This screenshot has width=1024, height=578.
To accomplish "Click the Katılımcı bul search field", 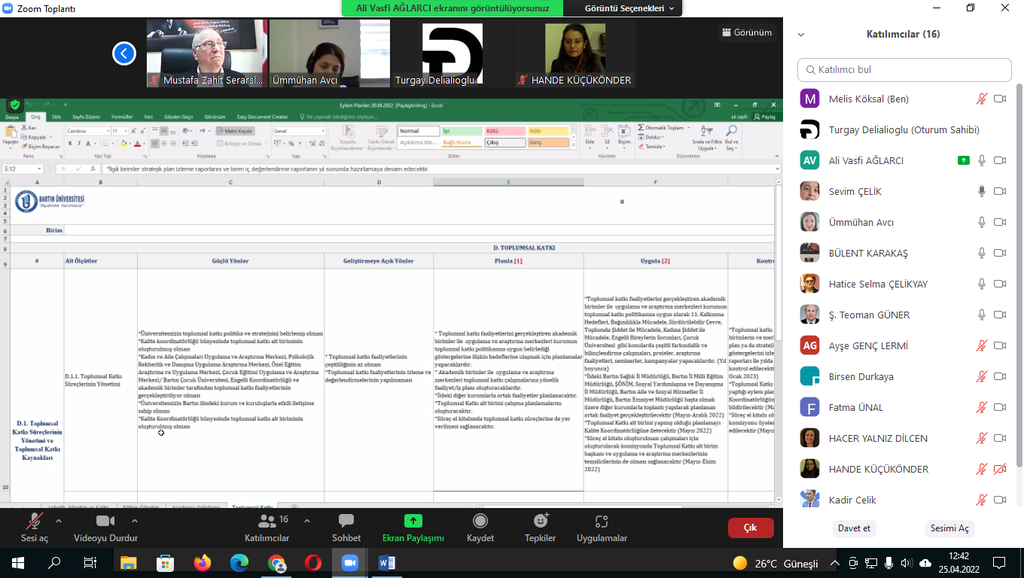I will pos(908,70).
